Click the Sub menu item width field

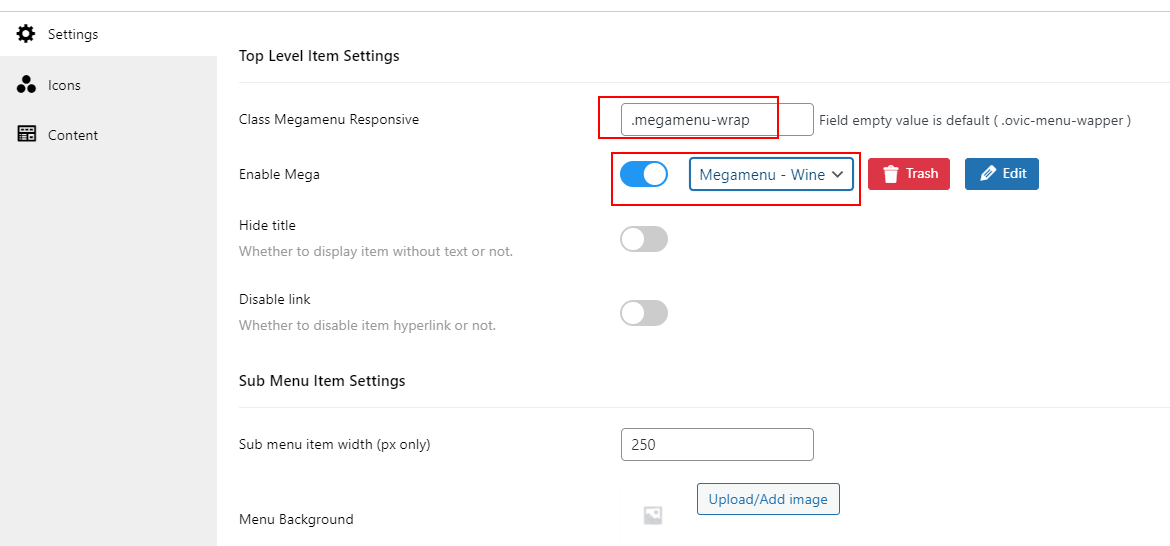click(717, 445)
